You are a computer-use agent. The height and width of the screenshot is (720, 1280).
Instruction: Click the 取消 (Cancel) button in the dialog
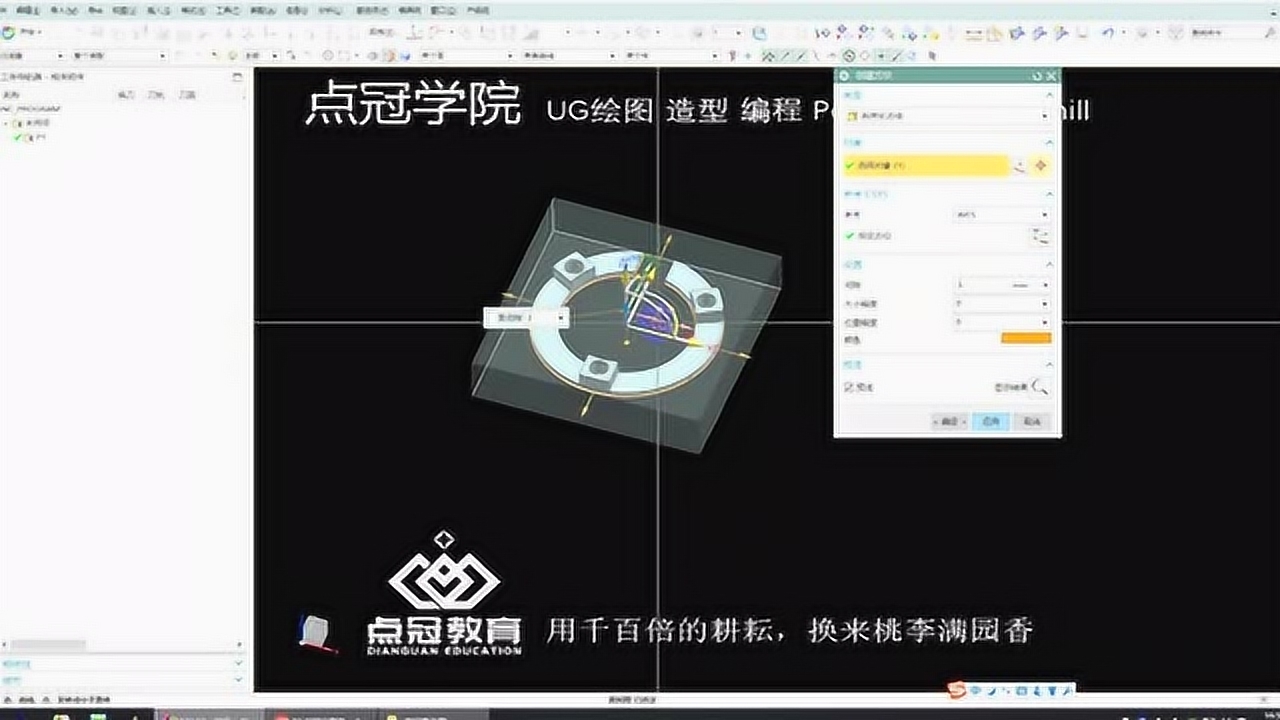tap(1032, 422)
